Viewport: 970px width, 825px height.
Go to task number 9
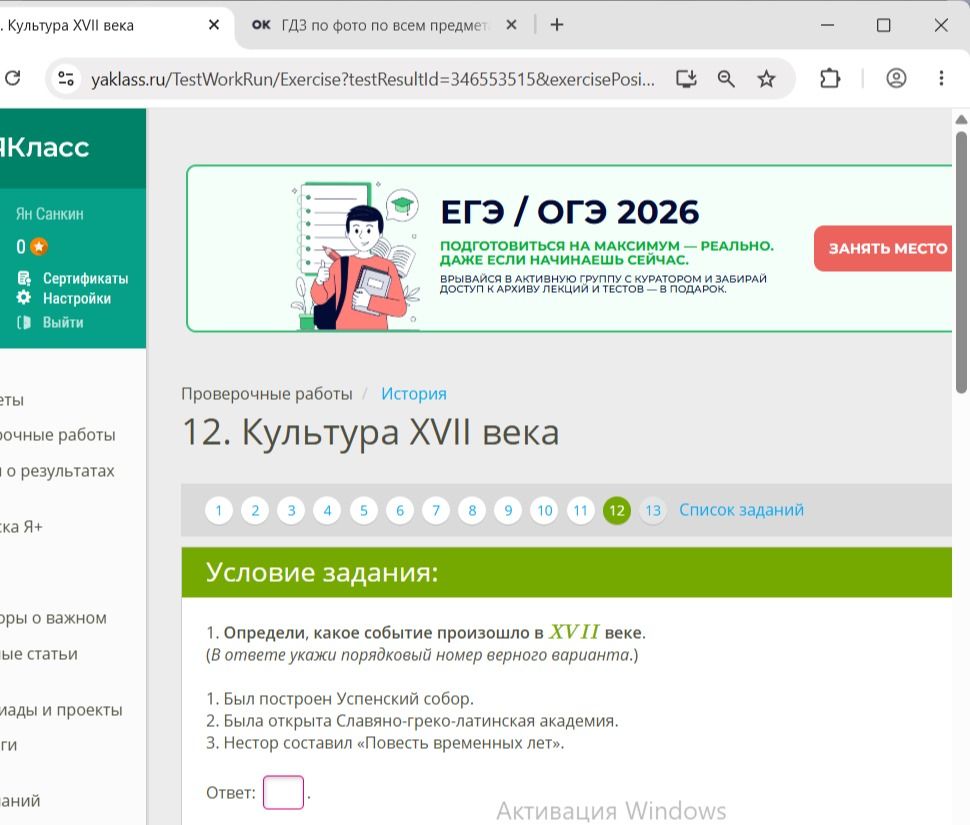[x=509, y=511]
